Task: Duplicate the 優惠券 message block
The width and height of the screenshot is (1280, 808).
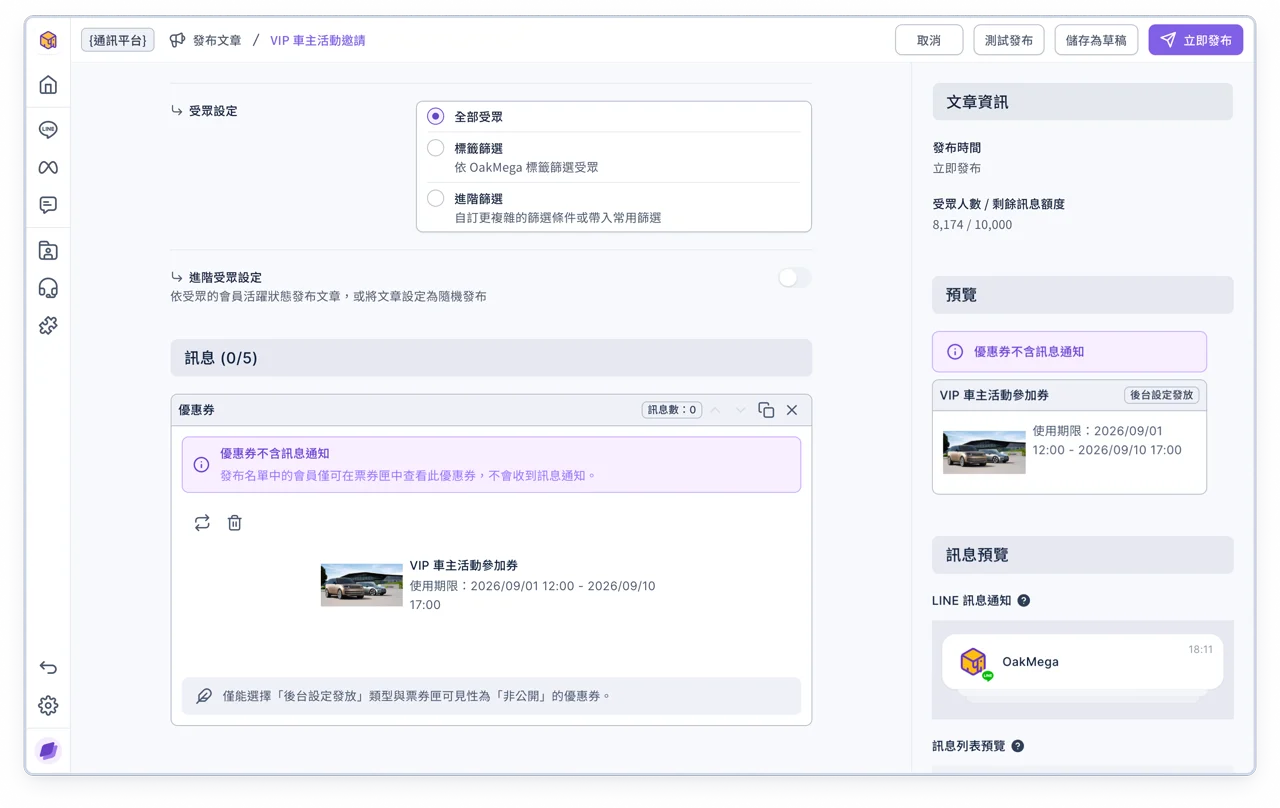Action: [x=766, y=410]
